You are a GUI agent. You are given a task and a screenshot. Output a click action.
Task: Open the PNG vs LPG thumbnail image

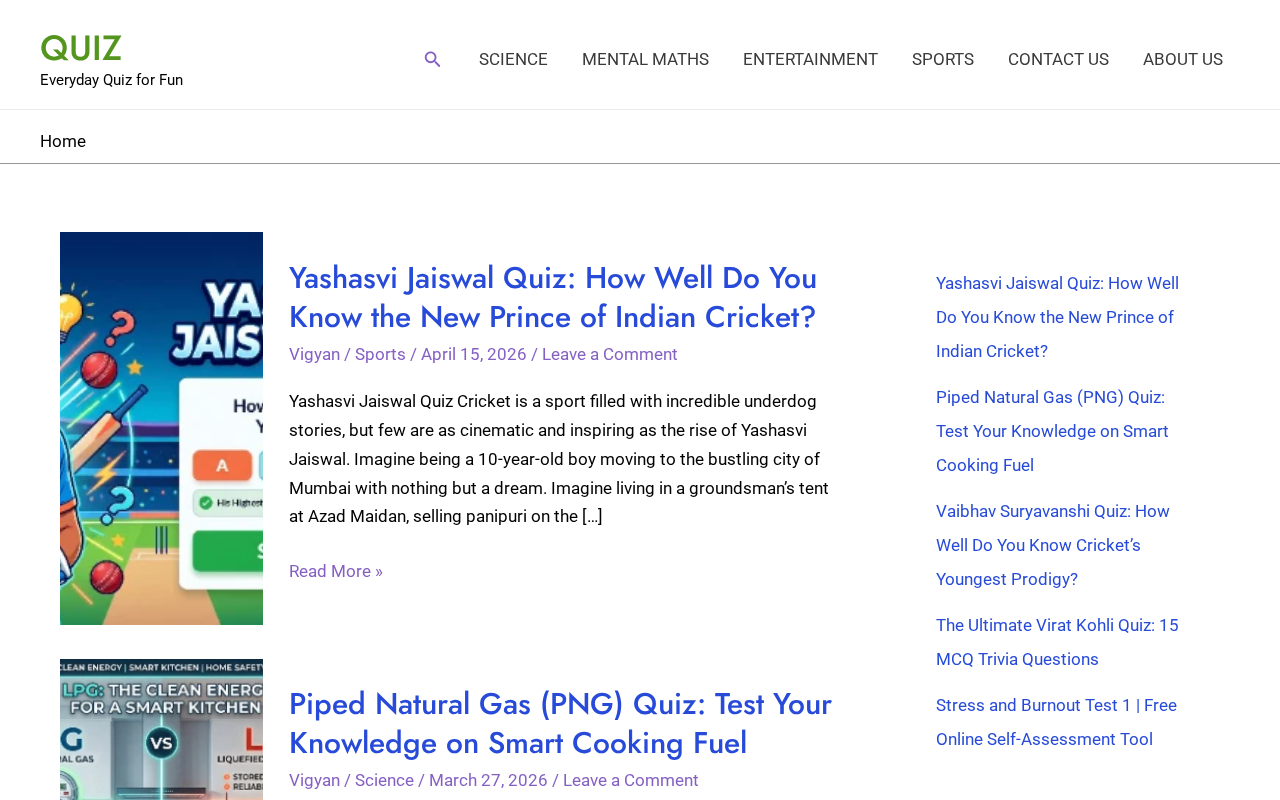click(161, 730)
